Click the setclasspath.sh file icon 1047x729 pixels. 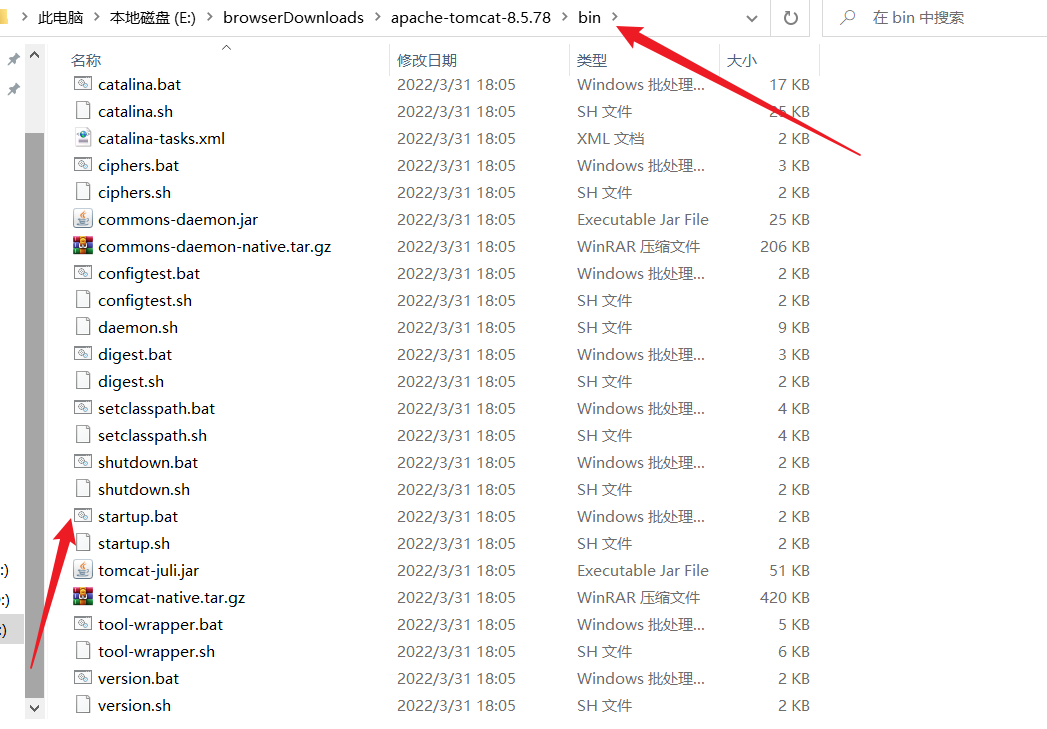click(83, 435)
